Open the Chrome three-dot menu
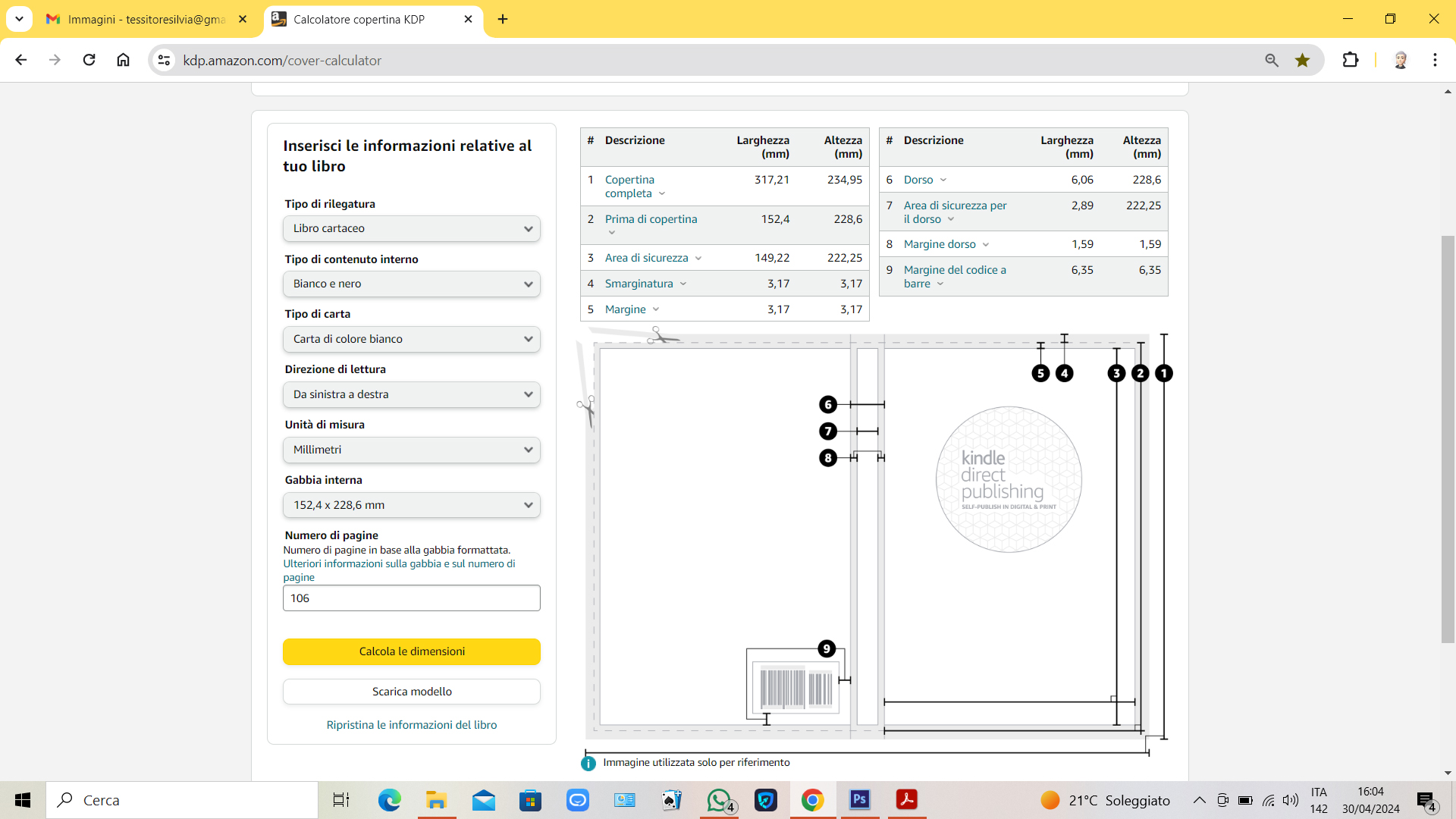 coord(1435,60)
